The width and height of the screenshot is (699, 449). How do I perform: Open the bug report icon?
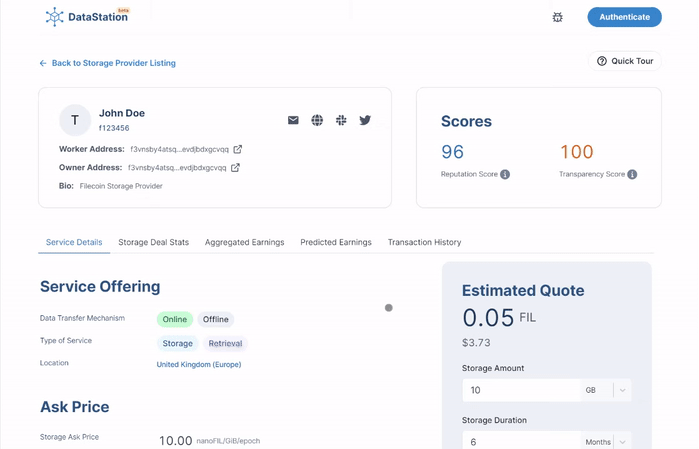557,17
